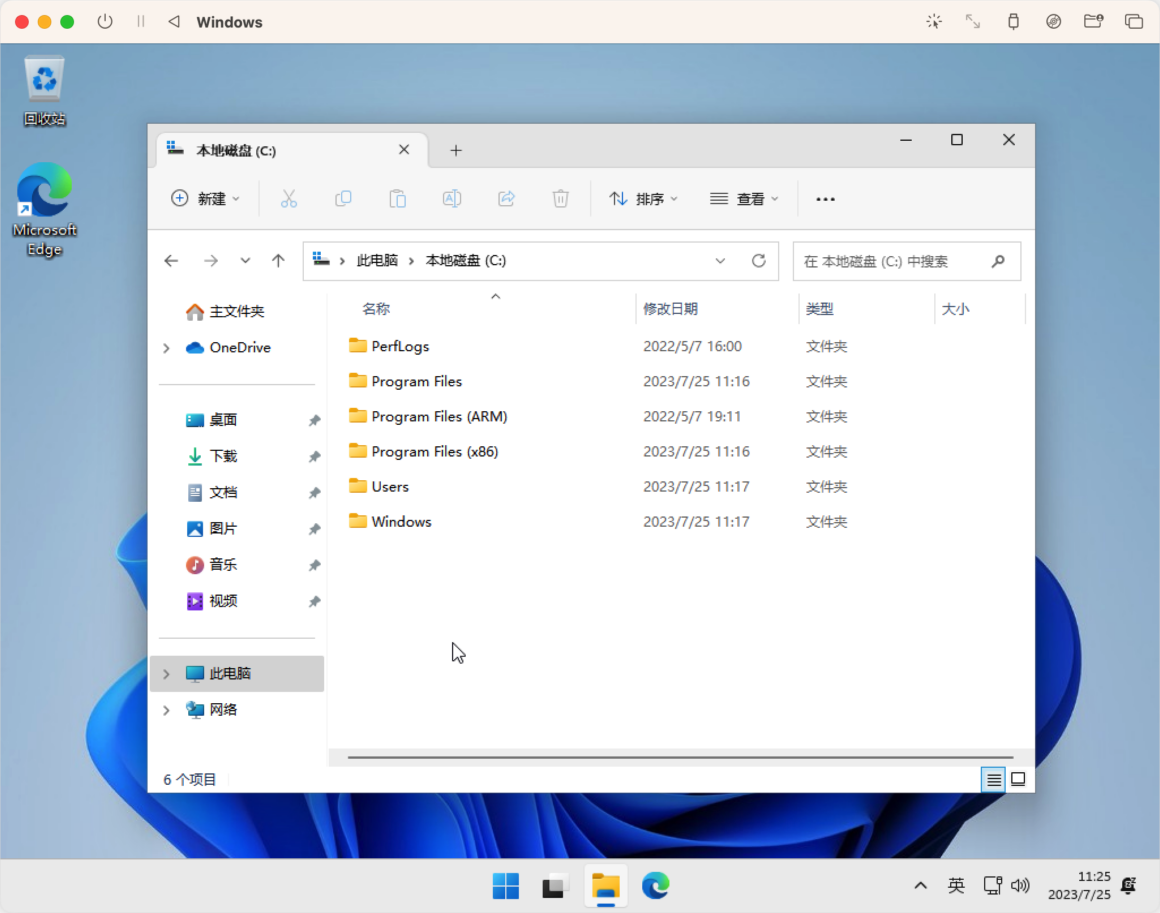Image resolution: width=1160 pixels, height=913 pixels.
Task: Pause the virtual machine
Action: pos(141,21)
